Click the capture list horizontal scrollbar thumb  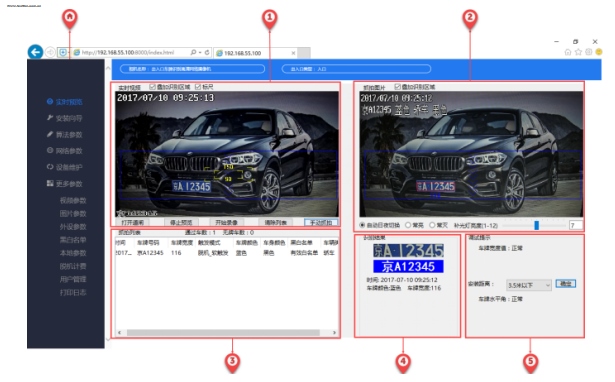(223, 333)
